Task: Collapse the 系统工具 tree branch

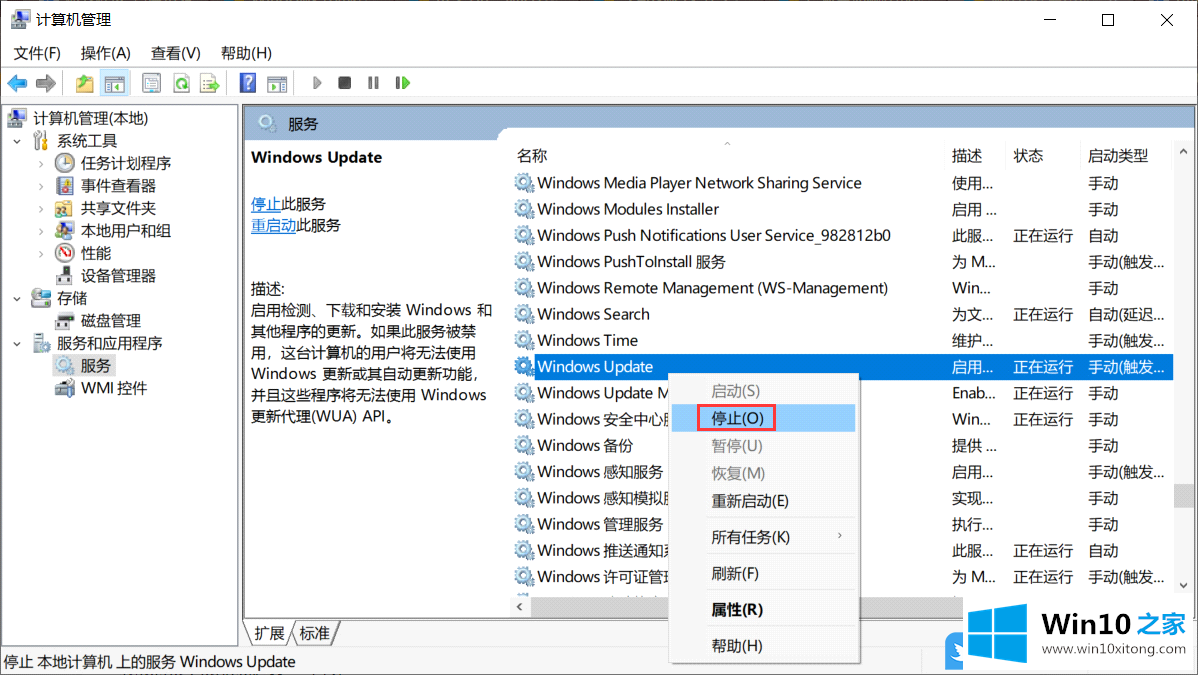Action: (x=17, y=141)
